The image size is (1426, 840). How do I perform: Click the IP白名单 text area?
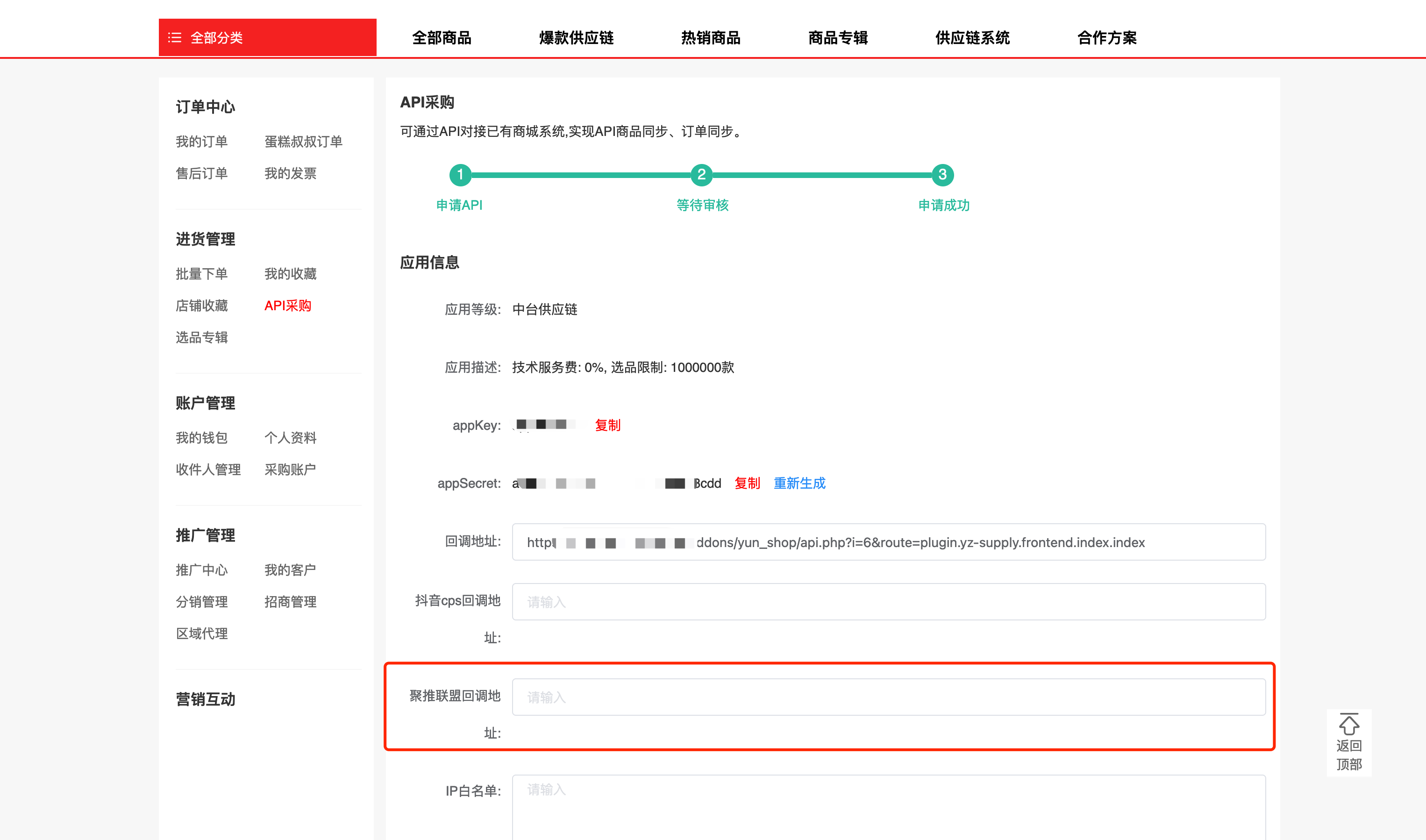click(888, 807)
